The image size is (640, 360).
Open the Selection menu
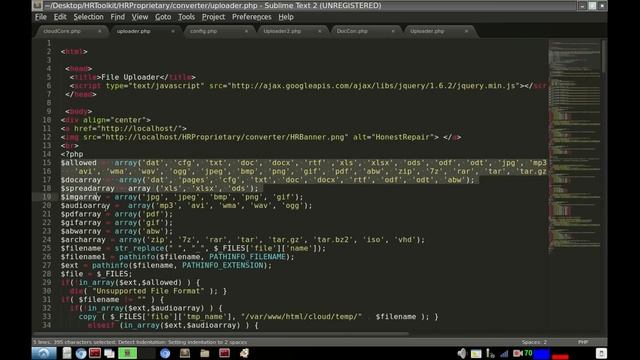click(88, 17)
